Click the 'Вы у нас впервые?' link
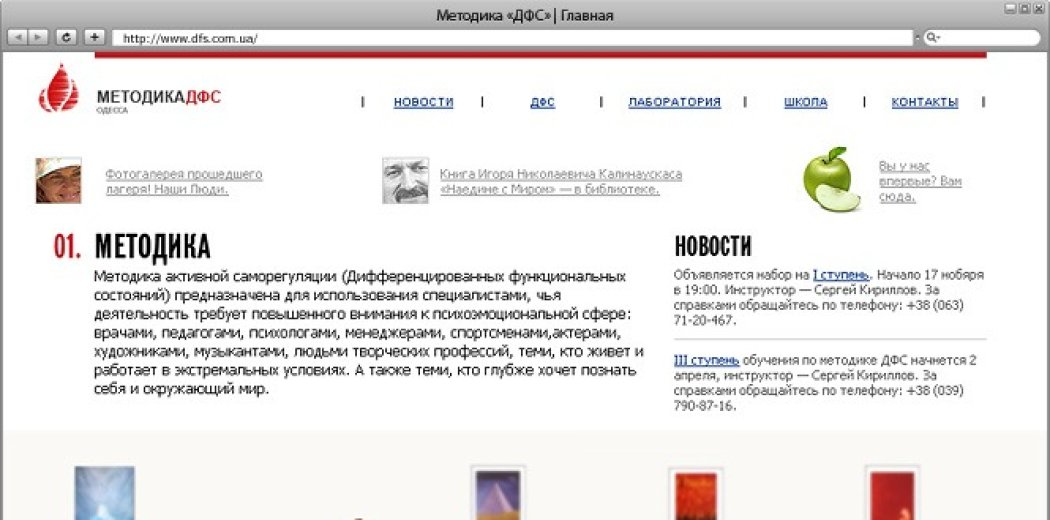This screenshot has width=1050, height=520. [x=919, y=181]
